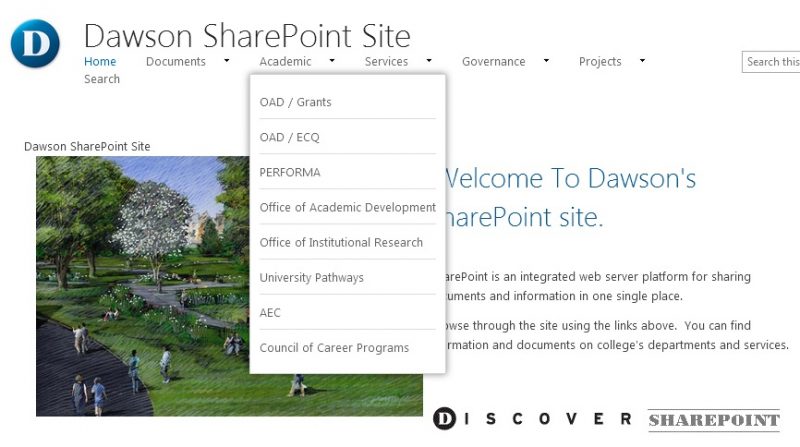
Task: Collapse the Academic dropdown arrow
Action: click(x=332, y=60)
